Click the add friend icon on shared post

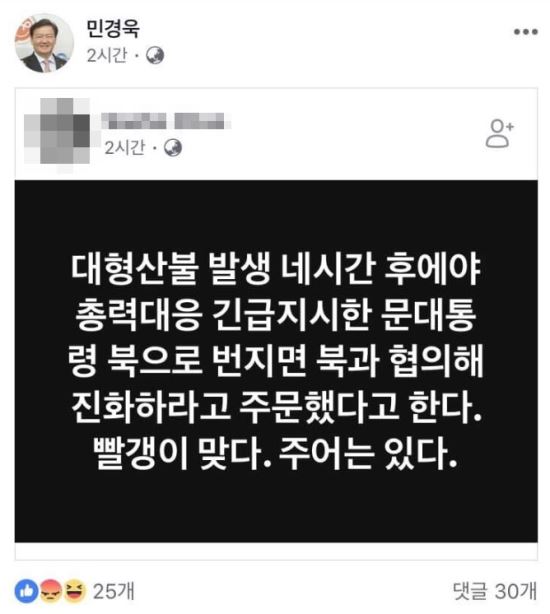coord(500,133)
